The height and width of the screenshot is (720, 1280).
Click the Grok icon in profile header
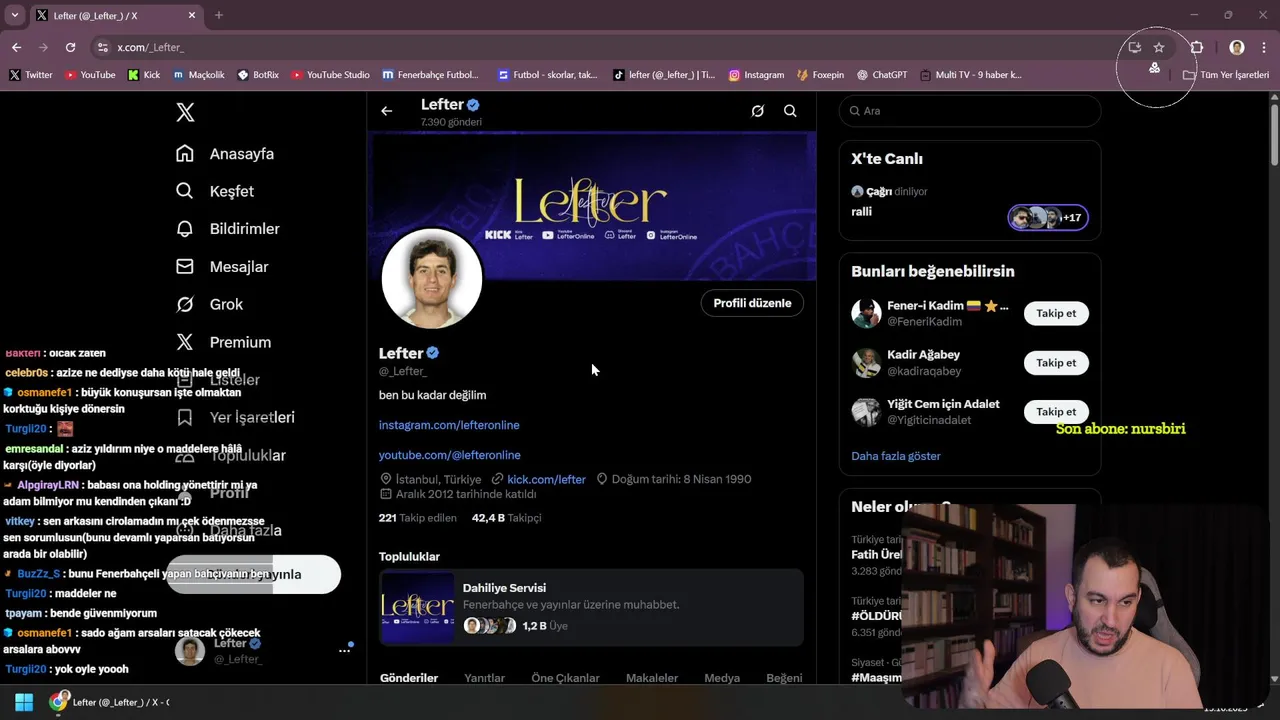(x=758, y=111)
